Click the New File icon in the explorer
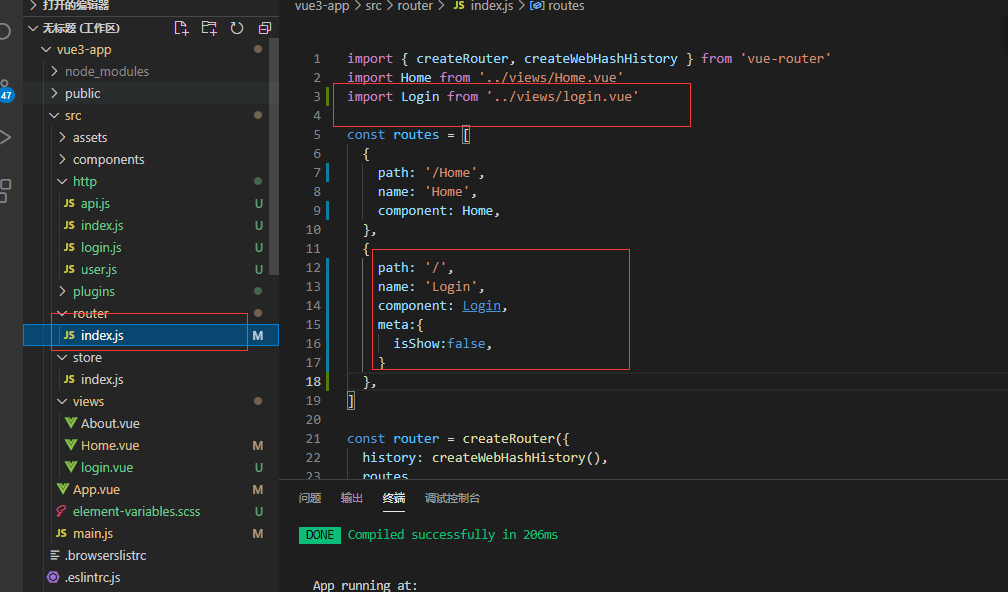The image size is (1008, 592). pyautogui.click(x=182, y=29)
